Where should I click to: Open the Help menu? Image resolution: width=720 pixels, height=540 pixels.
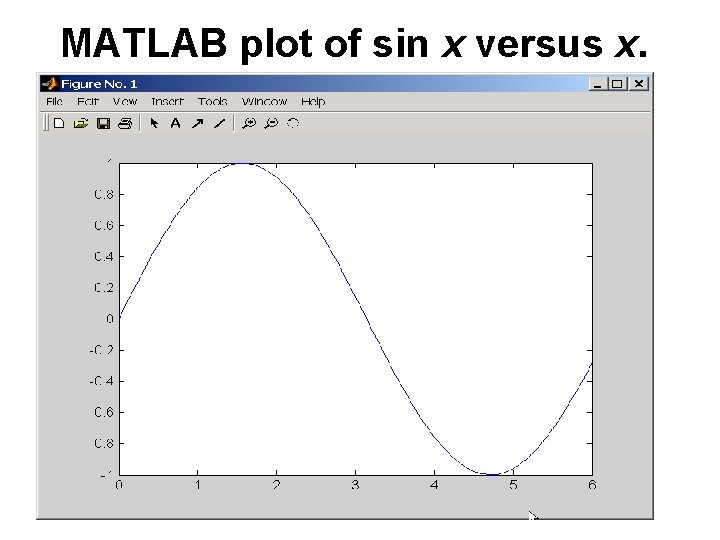click(313, 101)
